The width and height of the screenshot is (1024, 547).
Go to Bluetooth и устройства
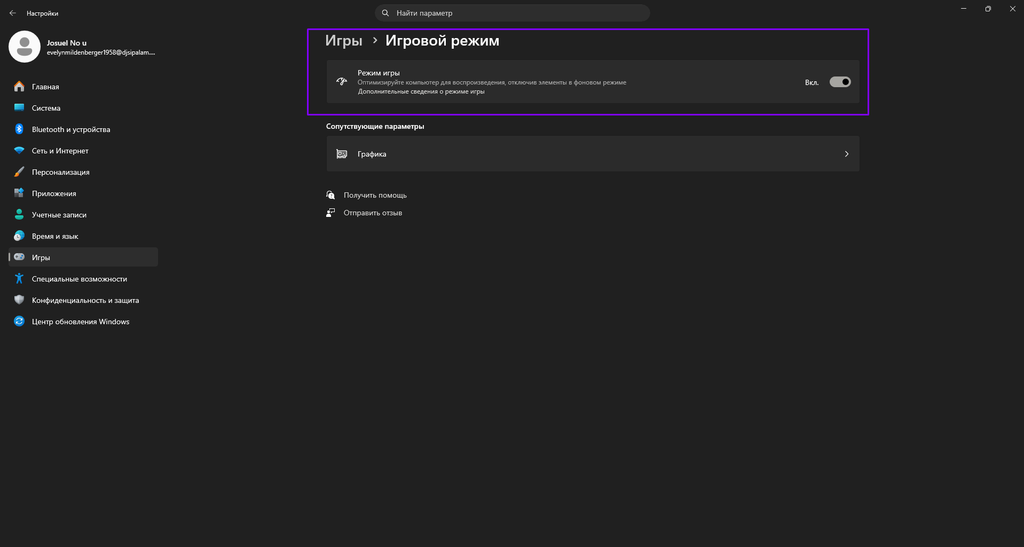(x=83, y=129)
